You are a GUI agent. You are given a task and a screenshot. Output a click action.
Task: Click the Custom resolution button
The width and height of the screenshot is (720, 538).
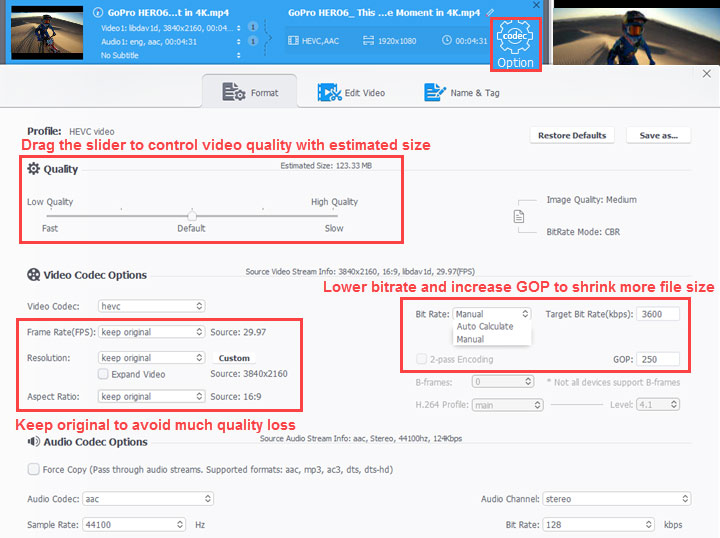coord(234,358)
